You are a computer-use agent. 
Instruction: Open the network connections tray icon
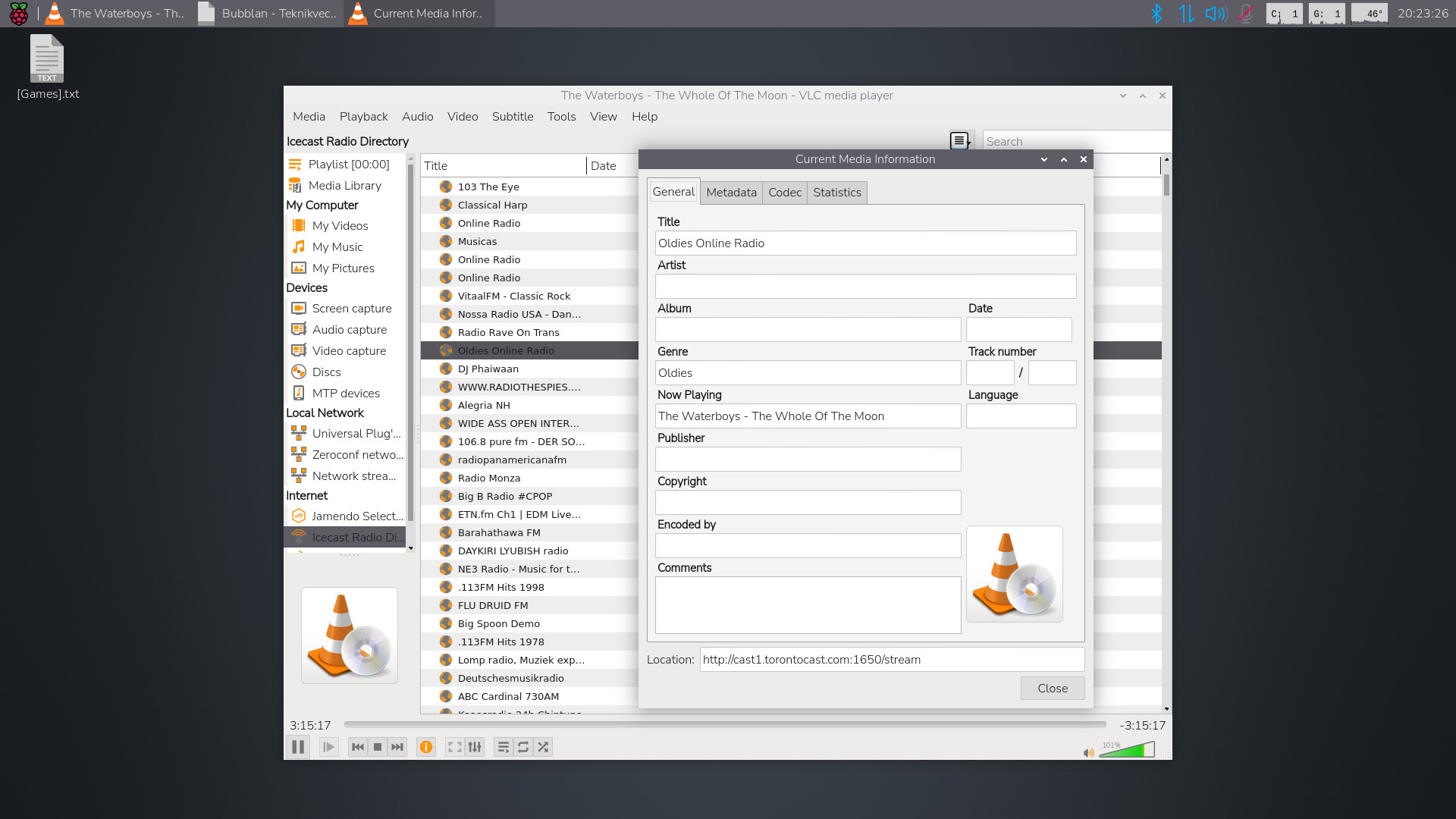tap(1186, 14)
